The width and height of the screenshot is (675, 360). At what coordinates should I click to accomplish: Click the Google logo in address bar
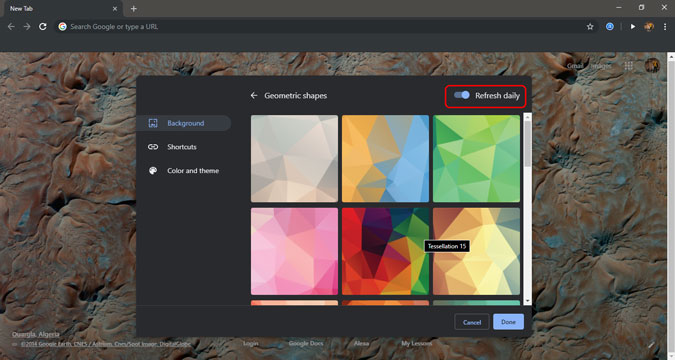tap(62, 27)
